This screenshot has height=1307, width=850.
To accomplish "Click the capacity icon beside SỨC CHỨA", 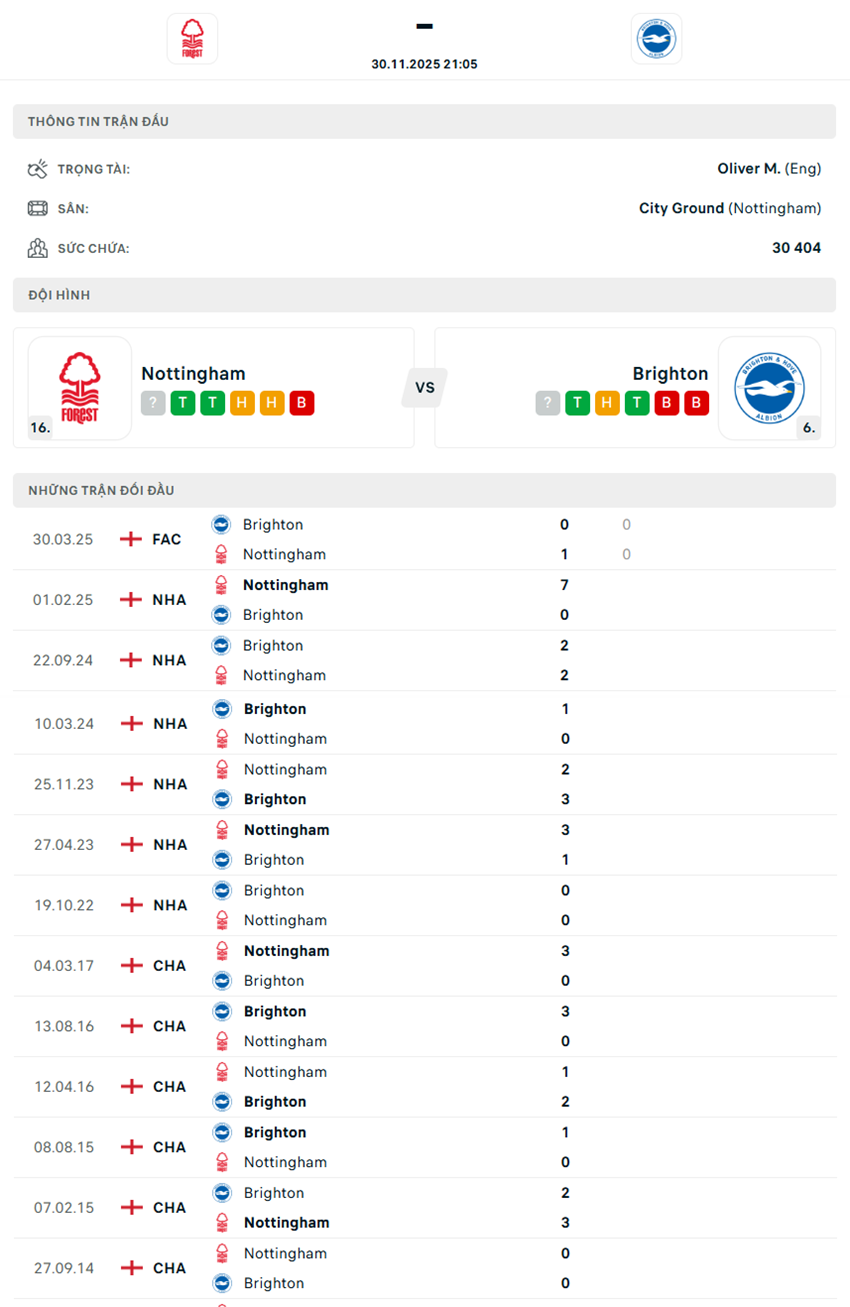I will click(38, 248).
